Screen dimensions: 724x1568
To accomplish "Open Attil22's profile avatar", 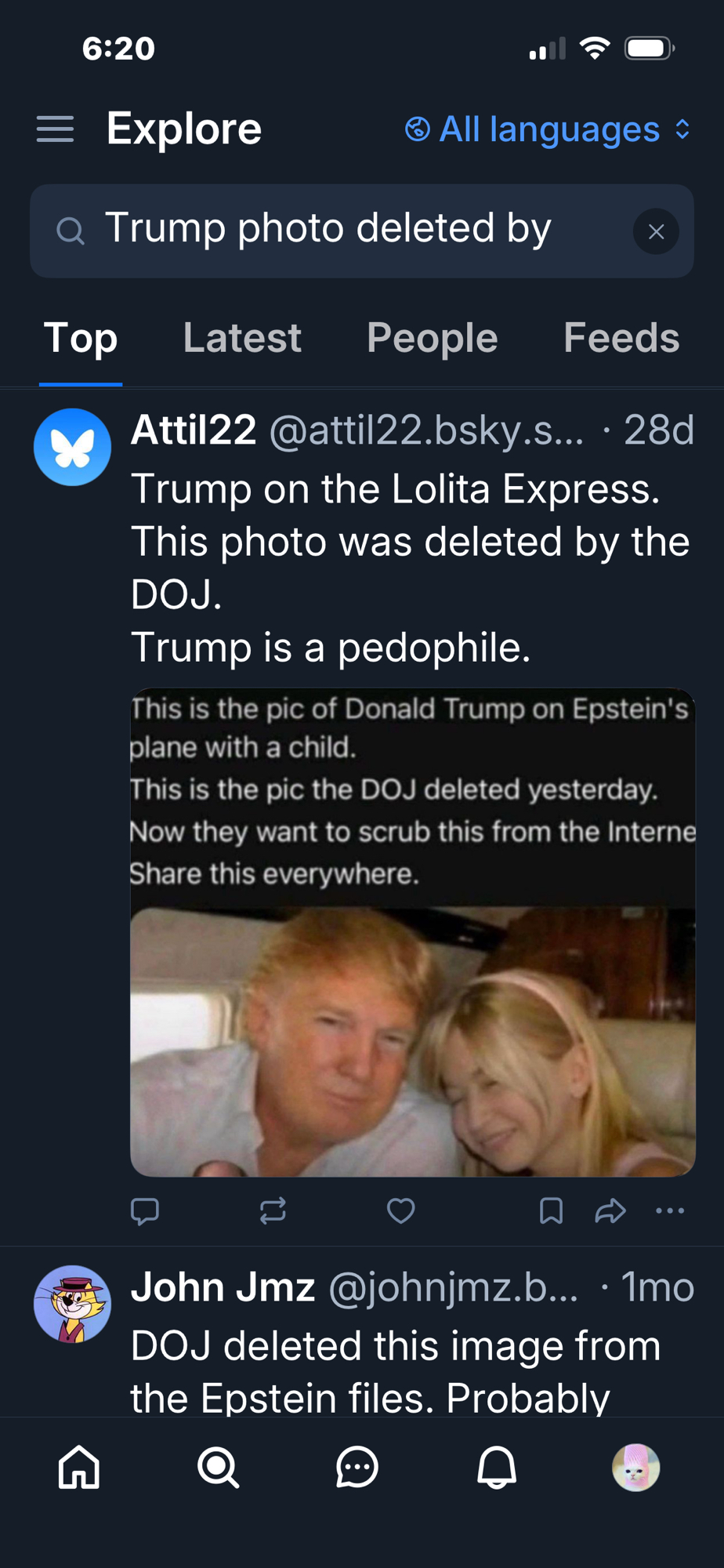I will pyautogui.click(x=73, y=447).
